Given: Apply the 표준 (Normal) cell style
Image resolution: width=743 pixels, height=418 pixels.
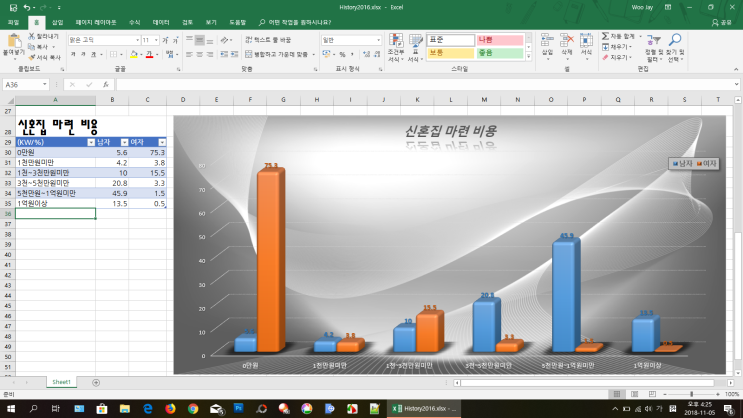Looking at the screenshot, I should point(451,40).
